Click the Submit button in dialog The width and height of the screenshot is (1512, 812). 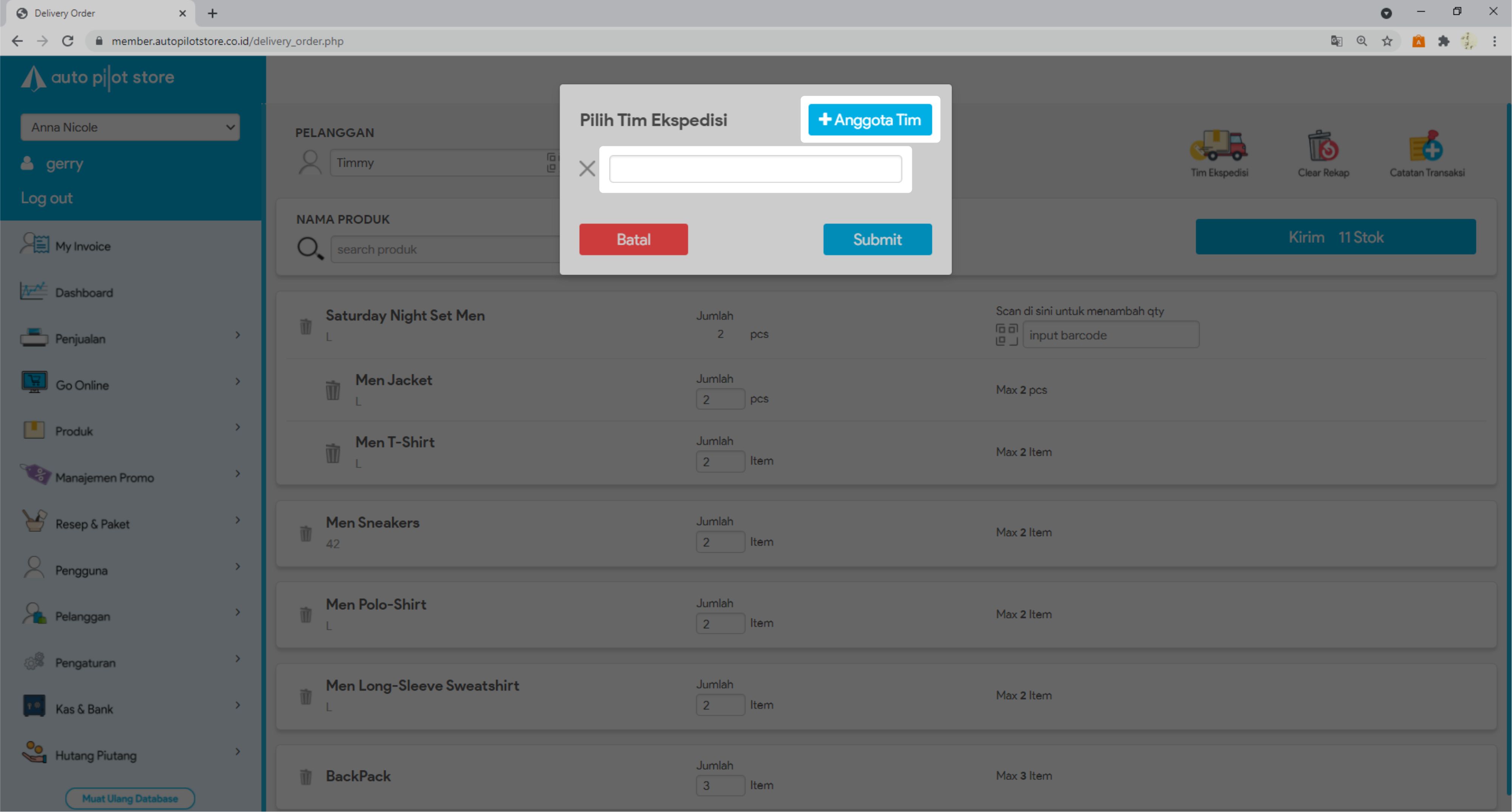877,240
